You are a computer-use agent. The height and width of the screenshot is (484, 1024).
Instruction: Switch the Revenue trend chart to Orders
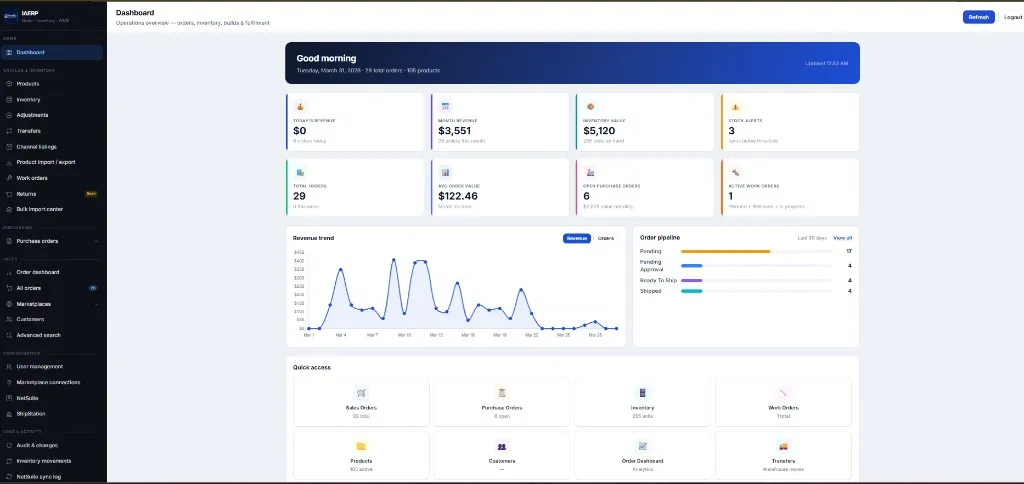coord(606,238)
